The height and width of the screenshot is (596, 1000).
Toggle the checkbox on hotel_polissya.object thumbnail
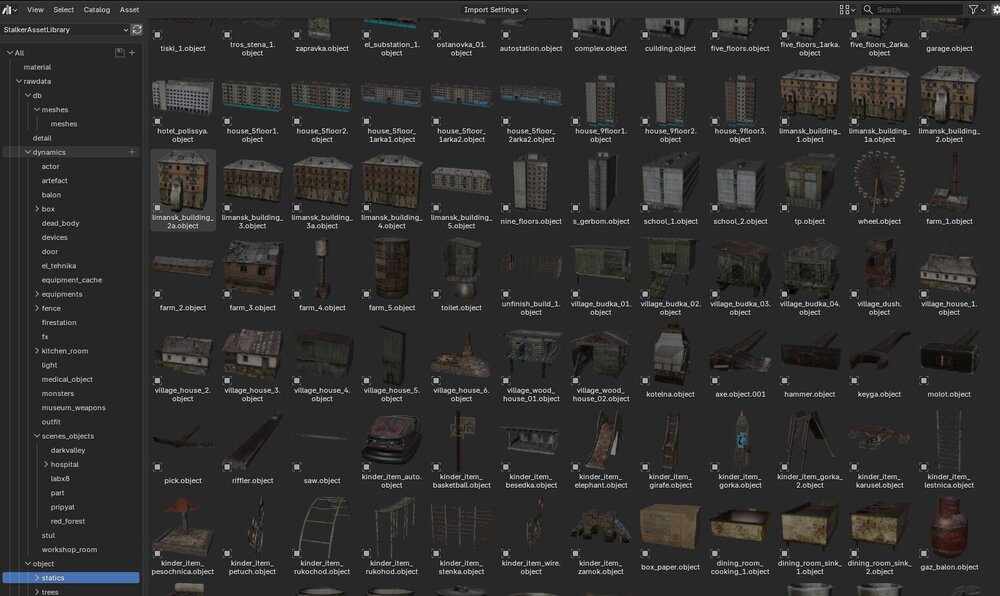coord(157,121)
